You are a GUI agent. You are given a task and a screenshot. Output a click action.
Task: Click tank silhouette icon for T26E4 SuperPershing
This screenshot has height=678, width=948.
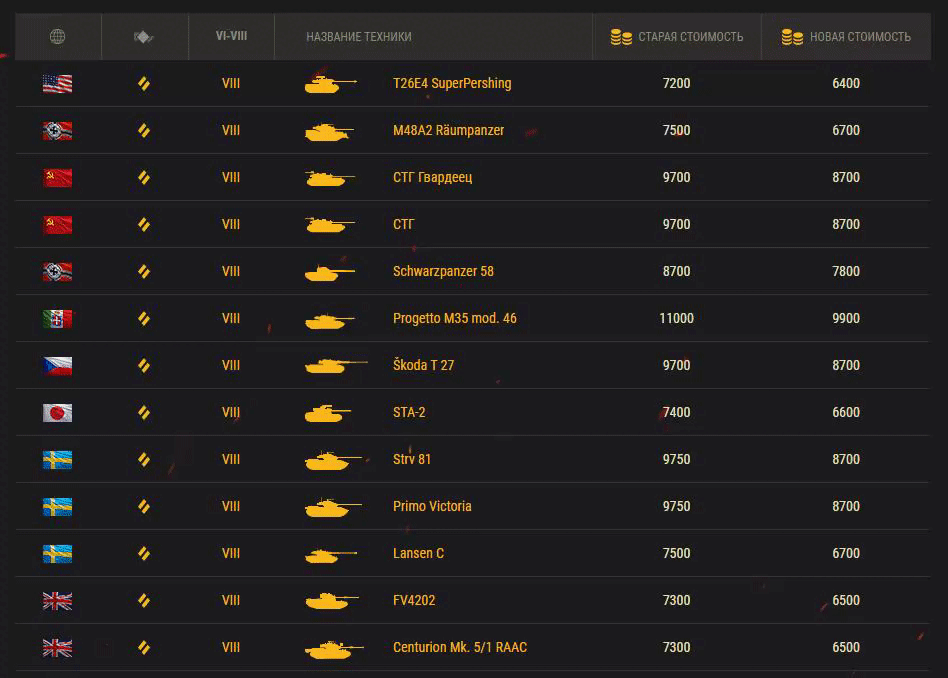point(330,83)
